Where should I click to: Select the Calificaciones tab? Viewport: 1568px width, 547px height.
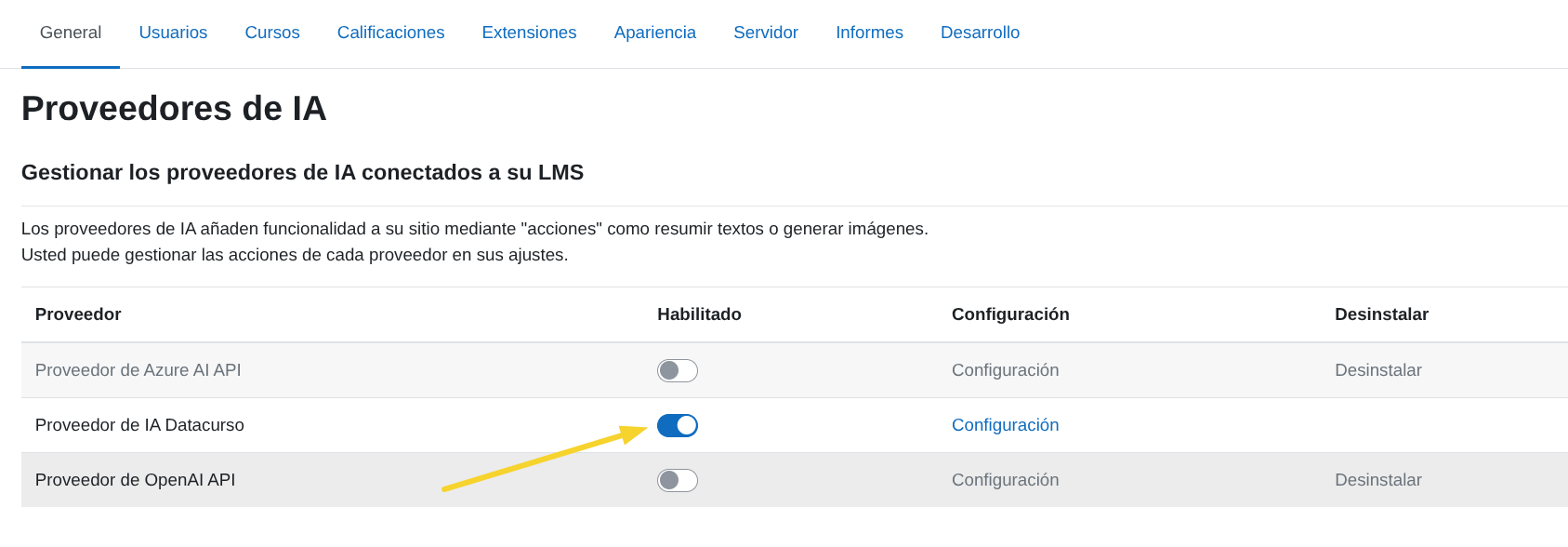(390, 33)
